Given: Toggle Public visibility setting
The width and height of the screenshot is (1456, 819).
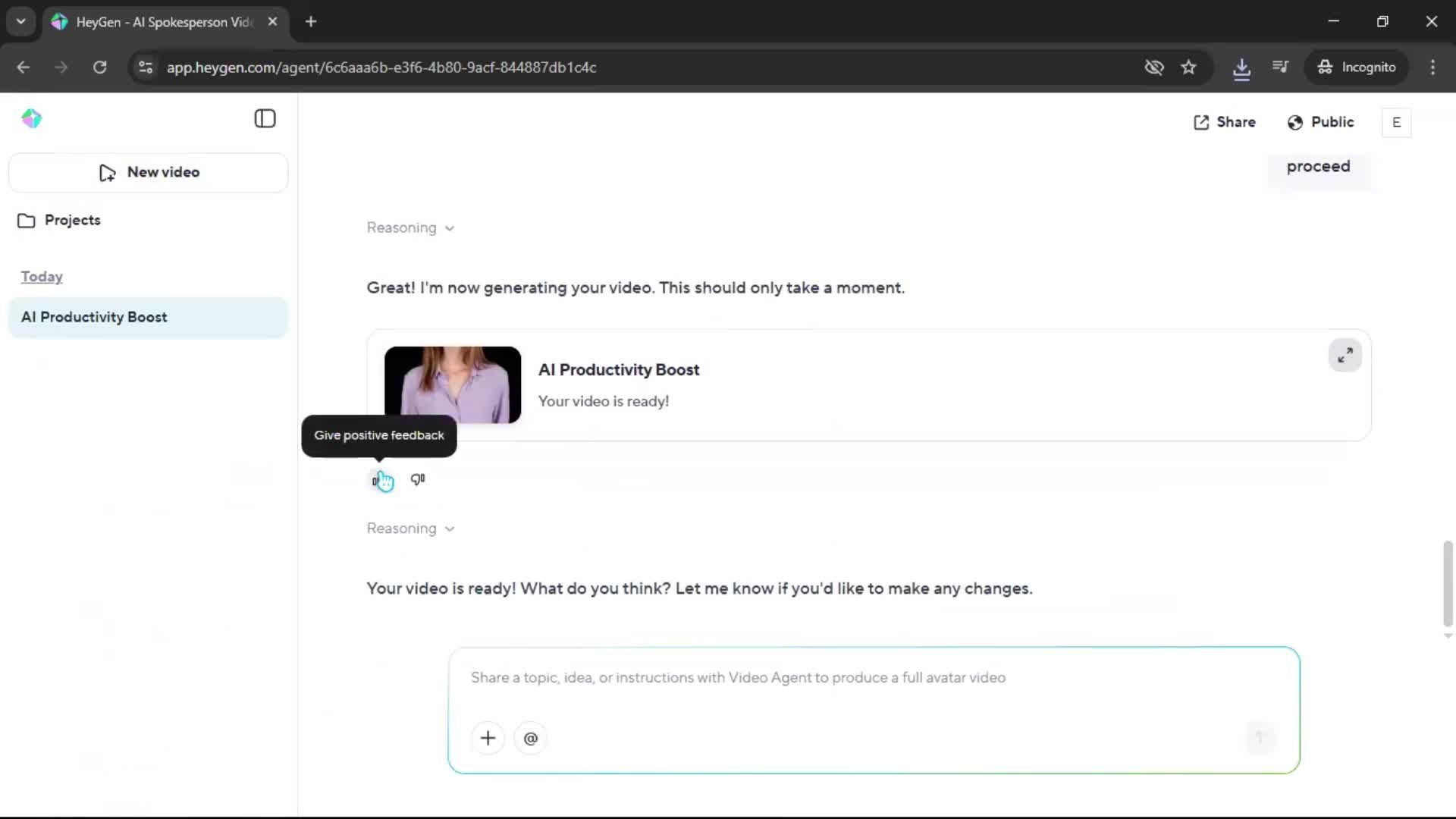Looking at the screenshot, I should [1320, 122].
